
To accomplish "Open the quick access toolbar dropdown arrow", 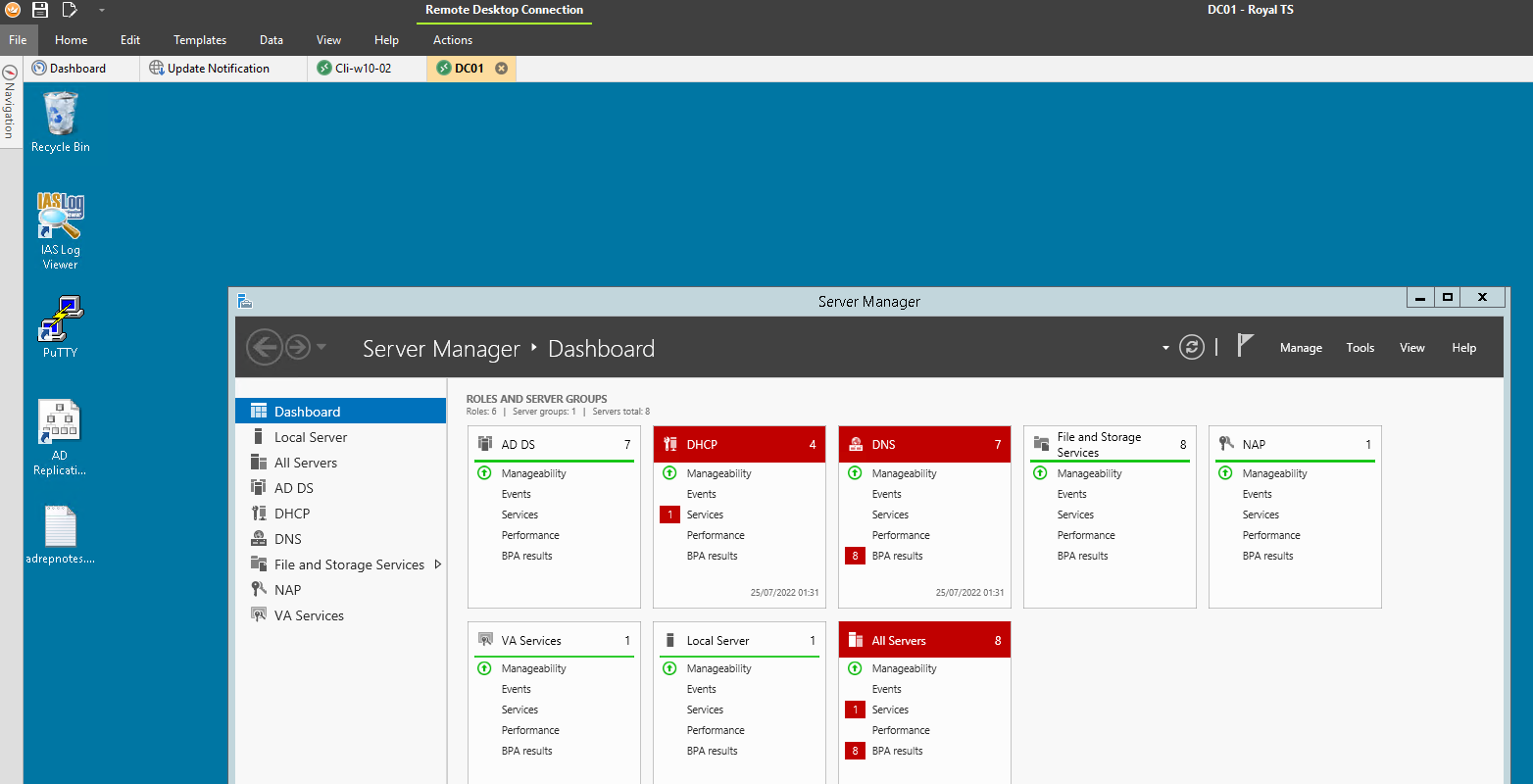I will tap(102, 11).
